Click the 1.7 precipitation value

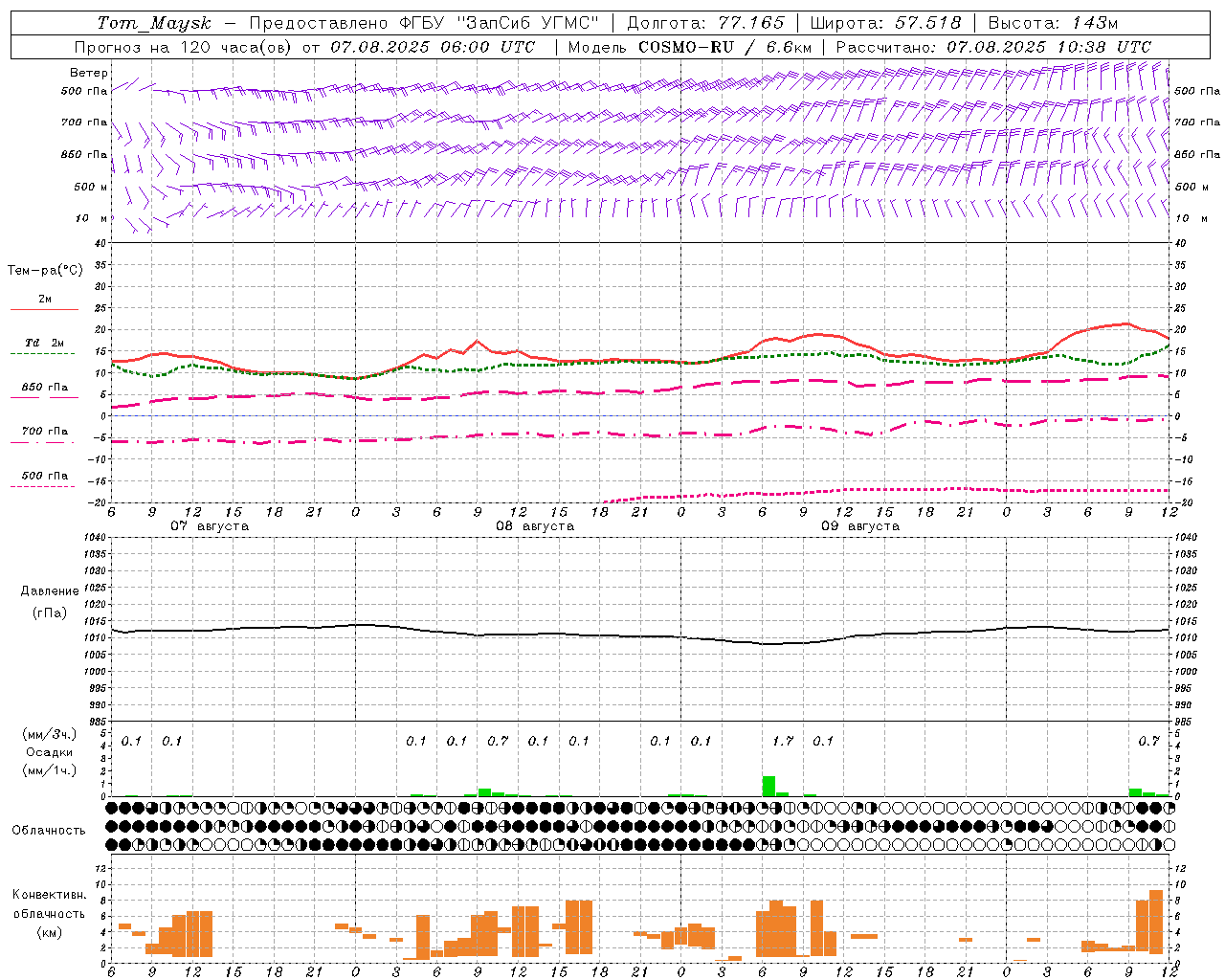[x=783, y=741]
